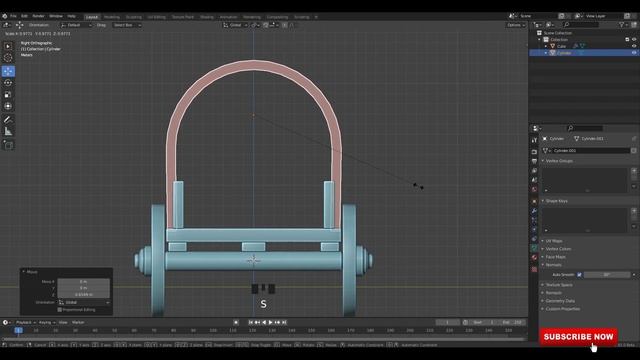The image size is (640, 360).
Task: Collapse the Shape Keys panel
Action: coord(557,201)
